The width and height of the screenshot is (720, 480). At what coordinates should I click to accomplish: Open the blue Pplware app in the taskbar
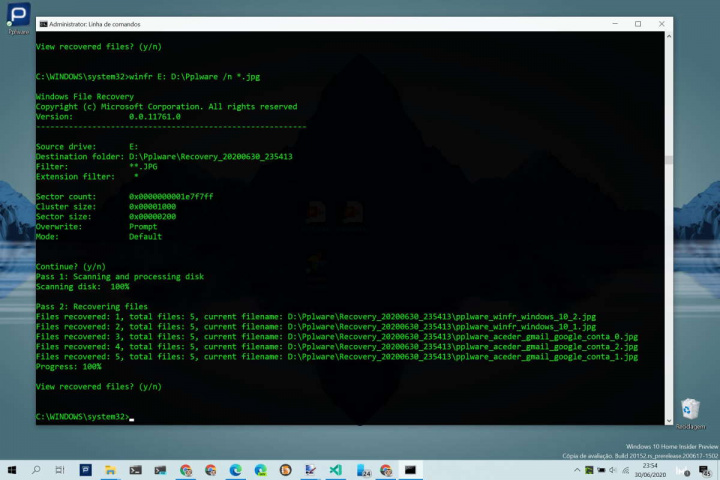(86, 469)
